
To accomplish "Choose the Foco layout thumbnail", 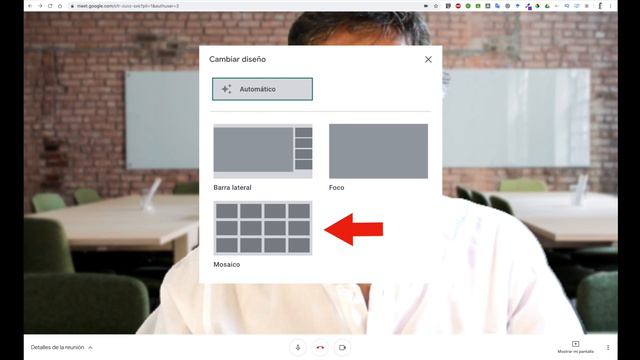I will (378, 151).
